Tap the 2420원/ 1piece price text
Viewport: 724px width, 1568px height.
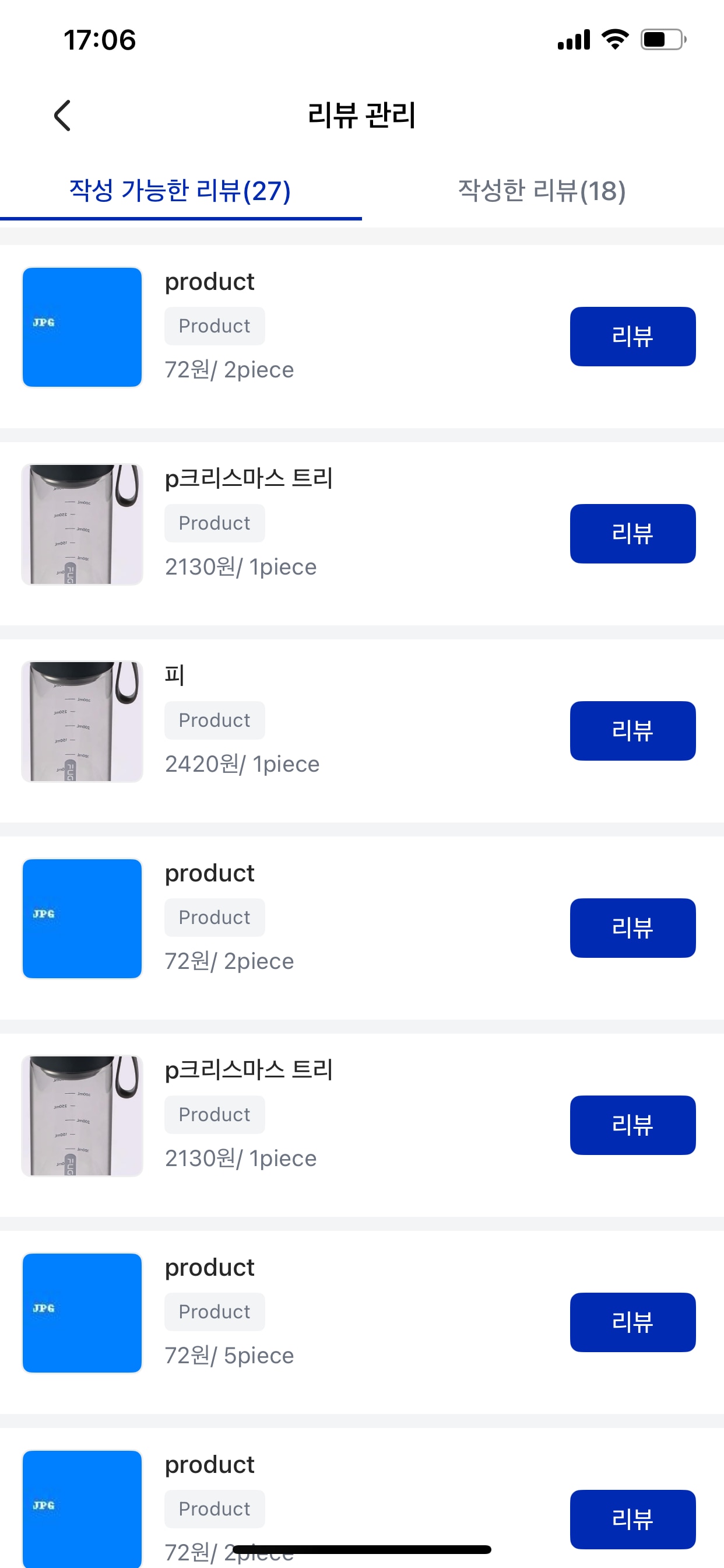tap(242, 764)
